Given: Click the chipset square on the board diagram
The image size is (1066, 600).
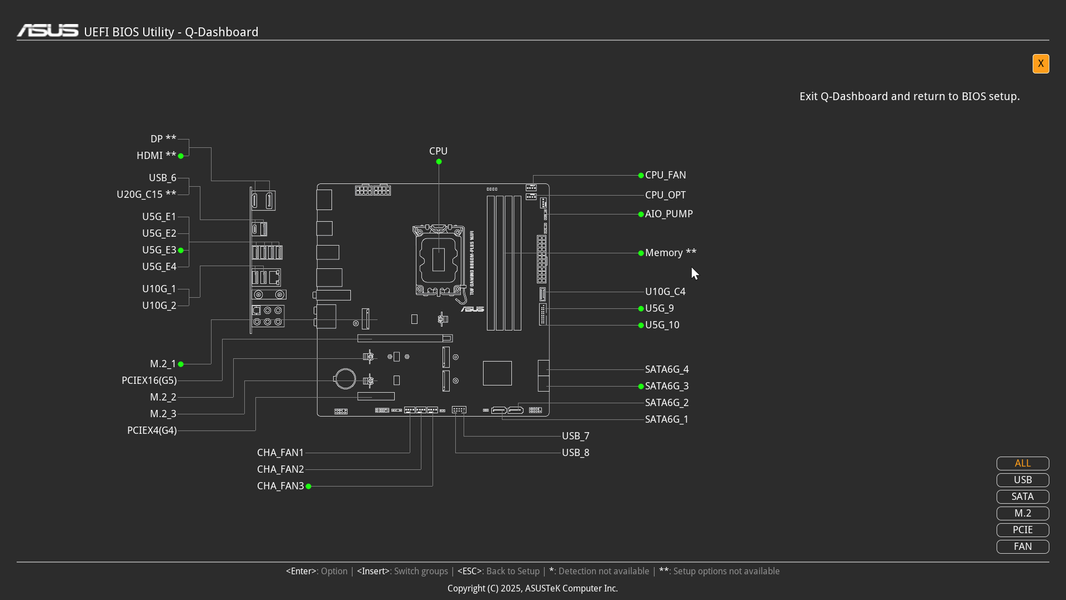Looking at the screenshot, I should click(497, 374).
